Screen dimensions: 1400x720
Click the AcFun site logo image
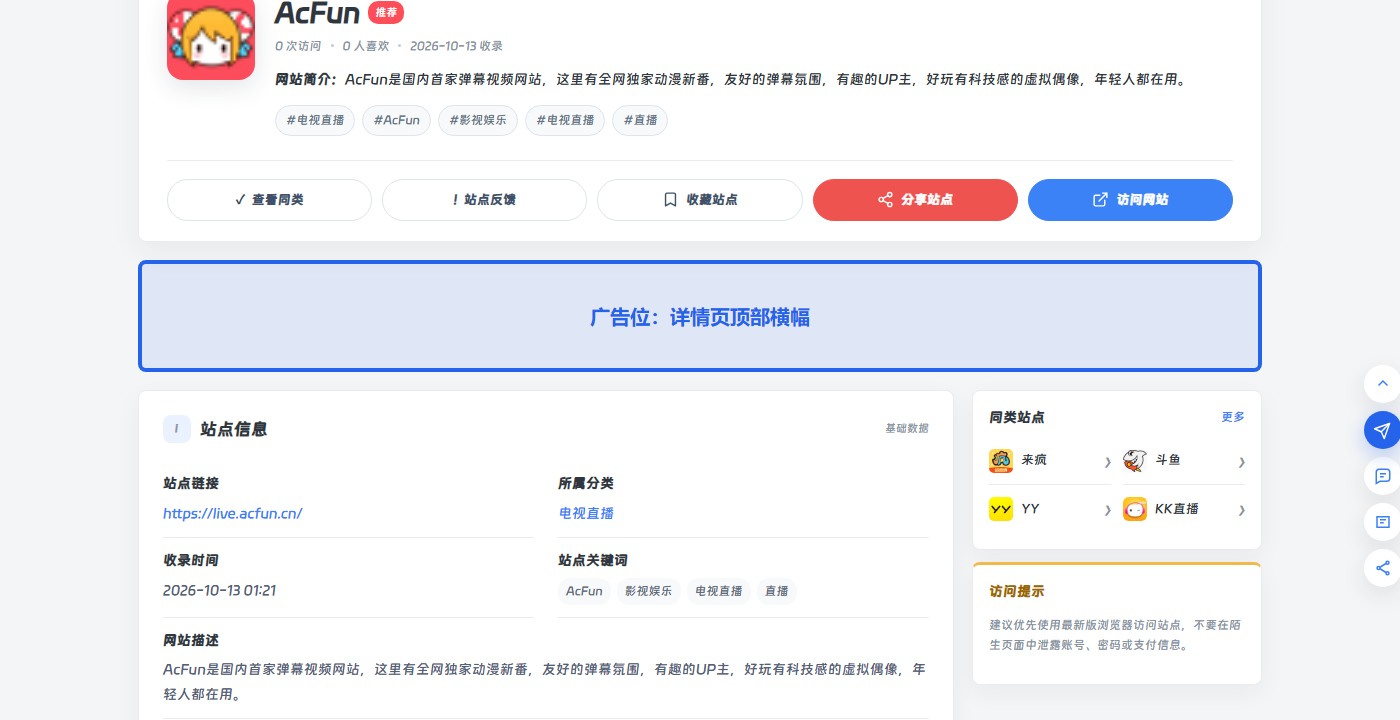click(211, 37)
